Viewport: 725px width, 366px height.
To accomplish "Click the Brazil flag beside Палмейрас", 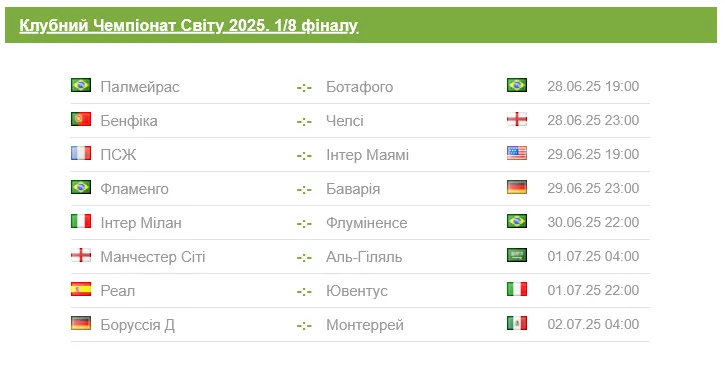I will (x=81, y=85).
